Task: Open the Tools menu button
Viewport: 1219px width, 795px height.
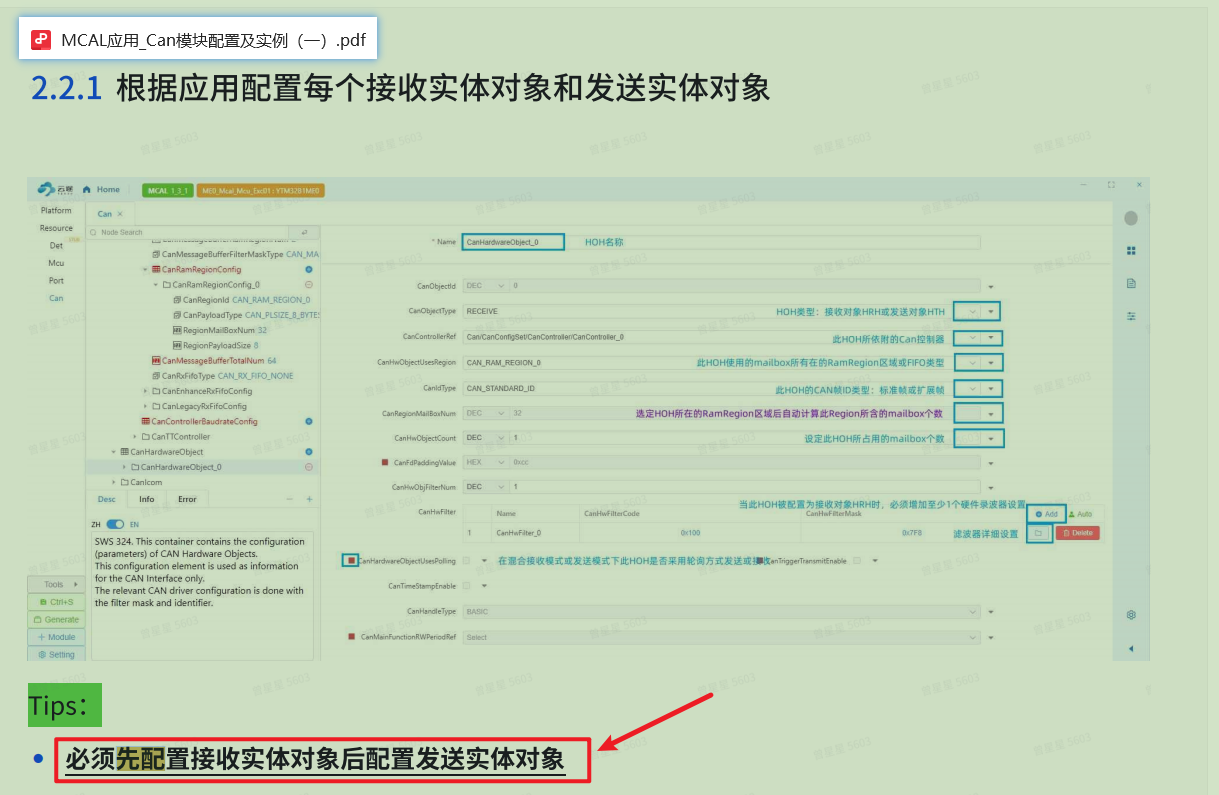Action: click(x=55, y=584)
